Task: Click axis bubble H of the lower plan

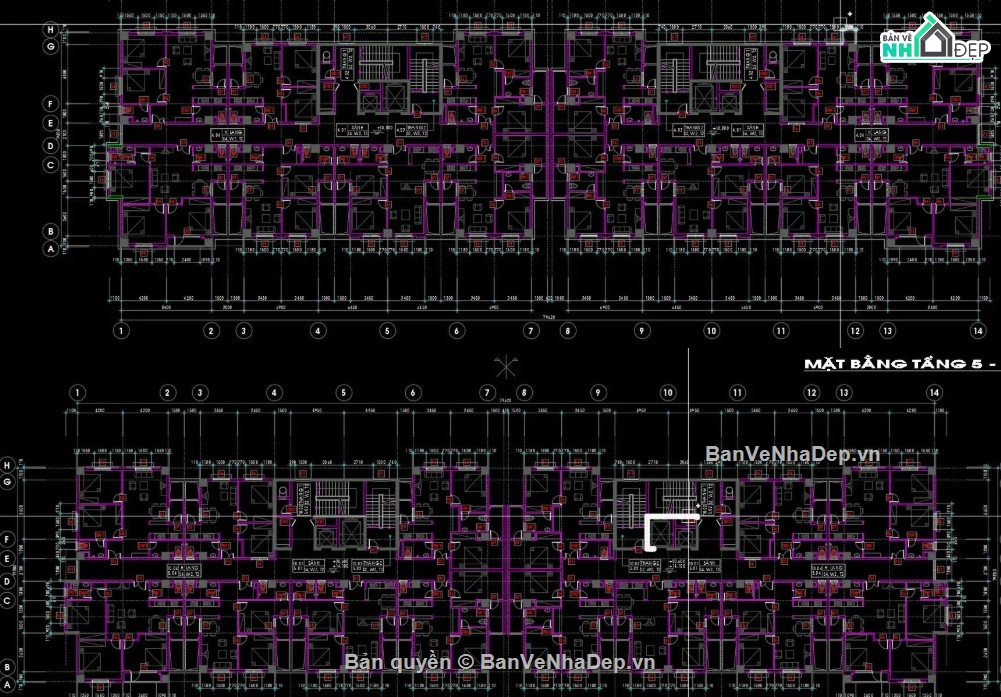Action: point(8,465)
